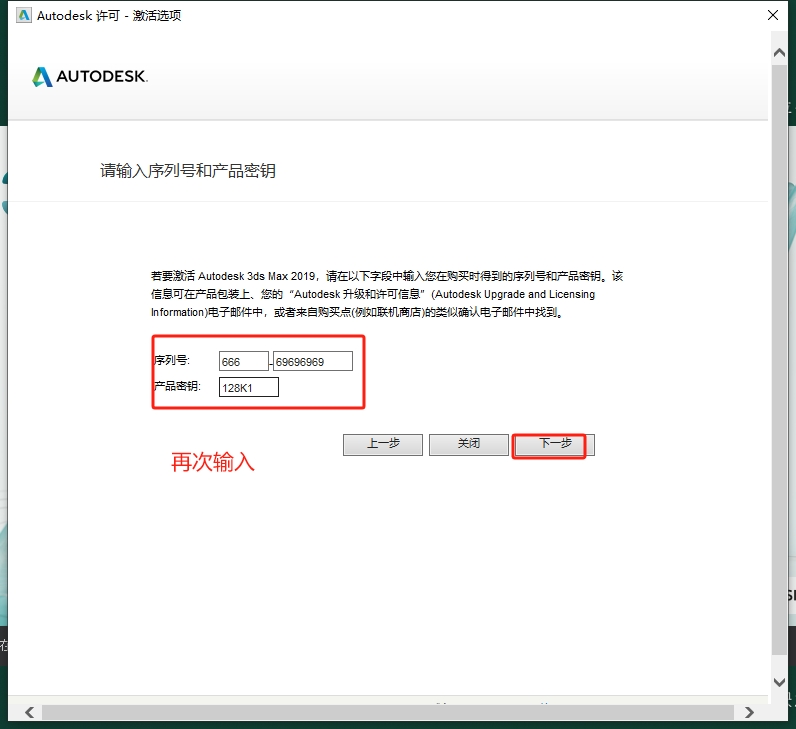The height and width of the screenshot is (729, 796).
Task: Click the red 再次输入 annotation text
Action: 212,462
